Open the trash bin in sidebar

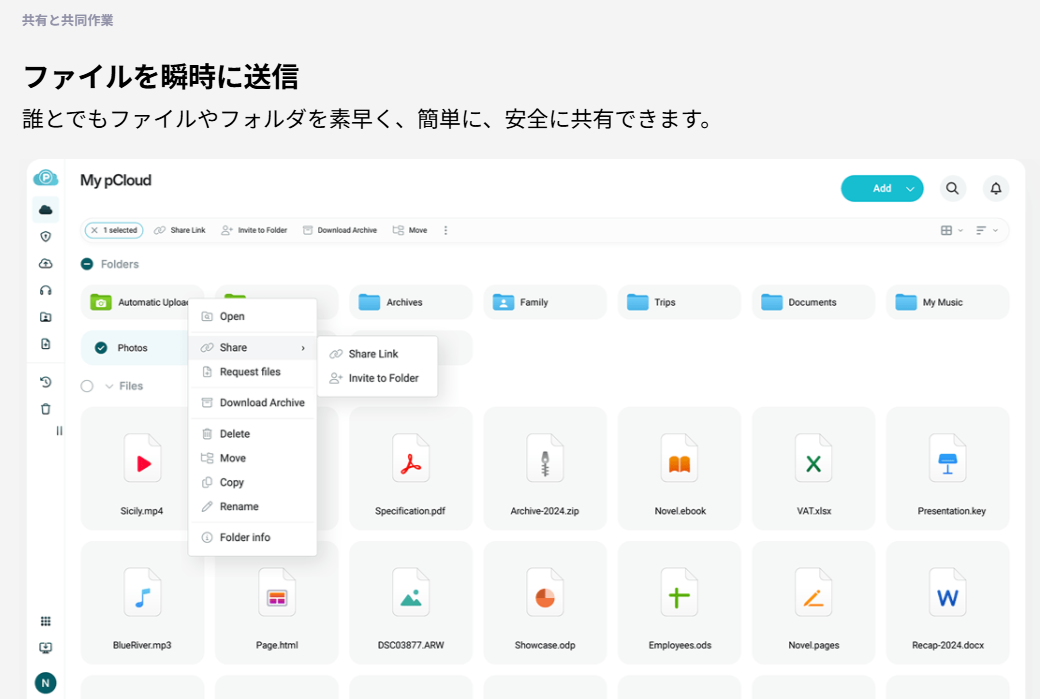tap(45, 409)
